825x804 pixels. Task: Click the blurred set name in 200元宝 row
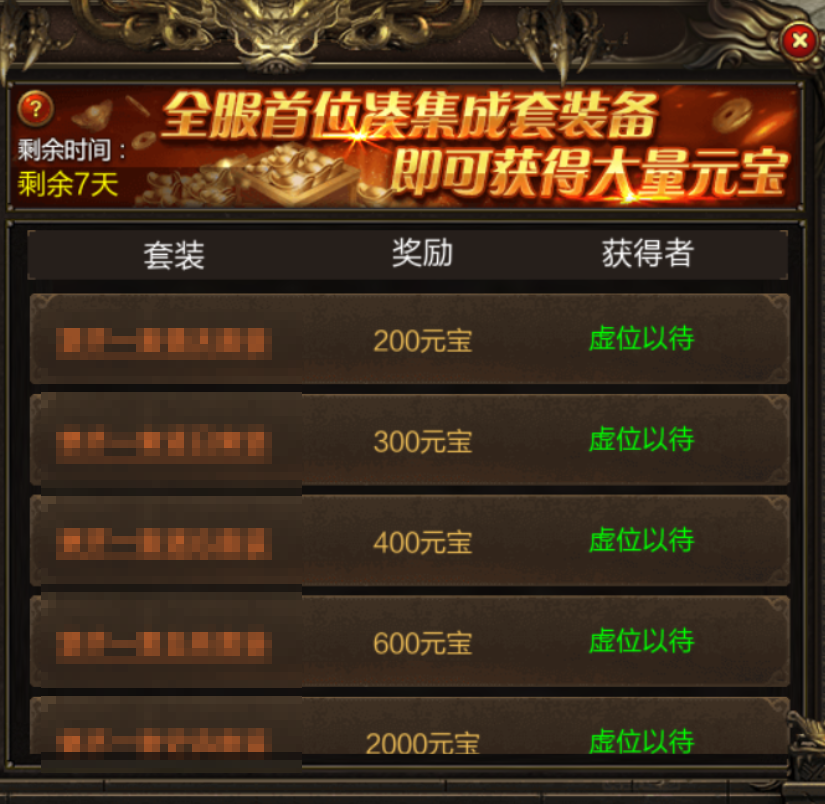click(164, 343)
